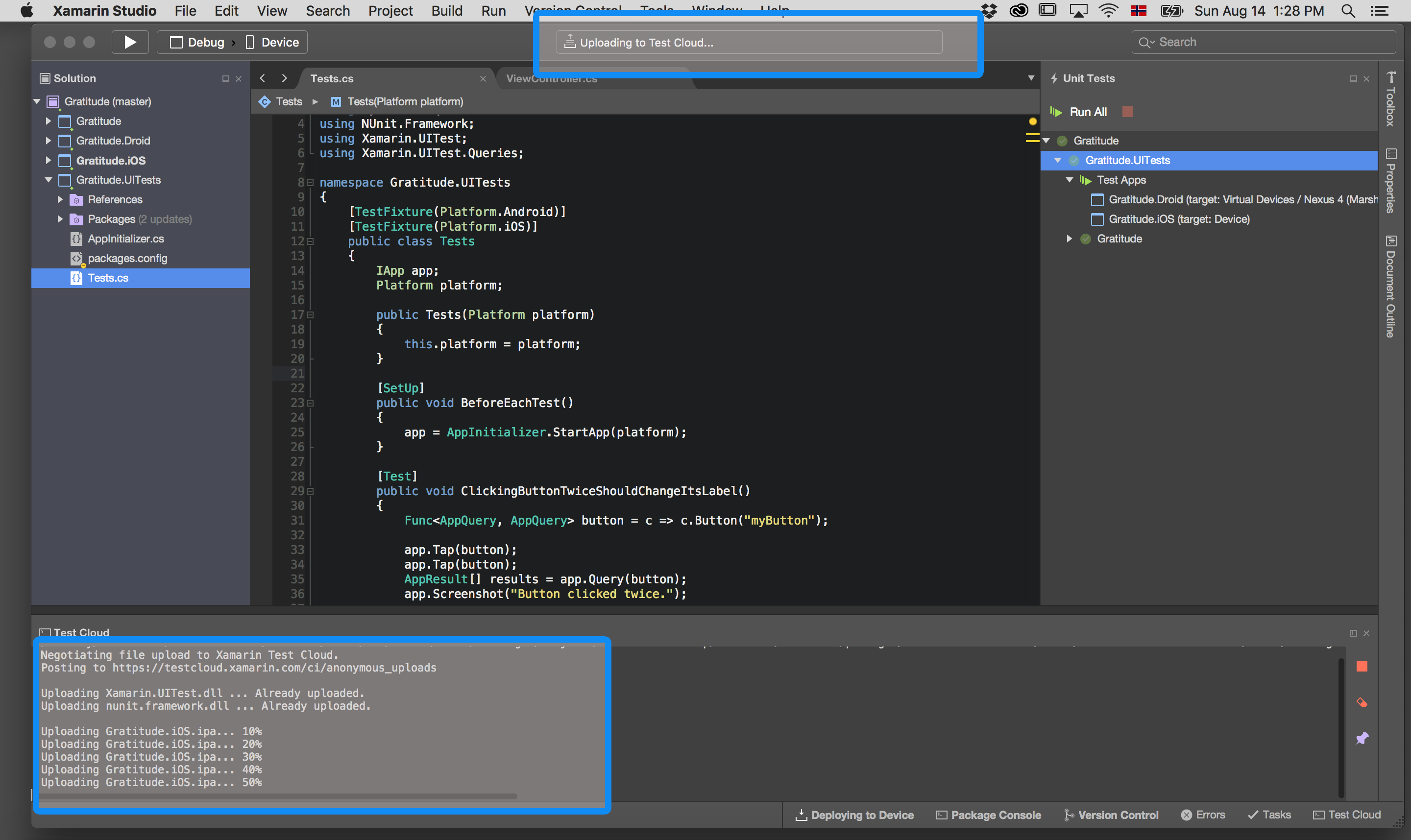Select packages.config file
1411x840 pixels.
coord(127,258)
